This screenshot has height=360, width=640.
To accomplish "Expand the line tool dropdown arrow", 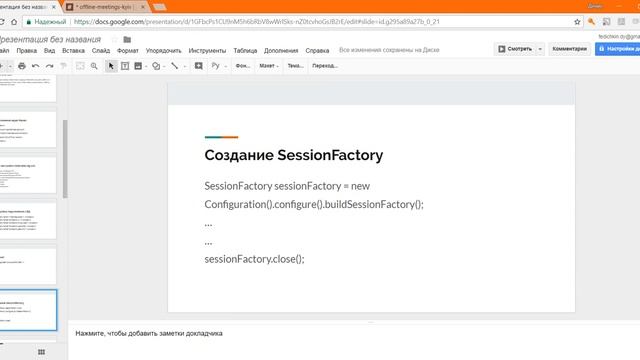I will tap(184, 66).
